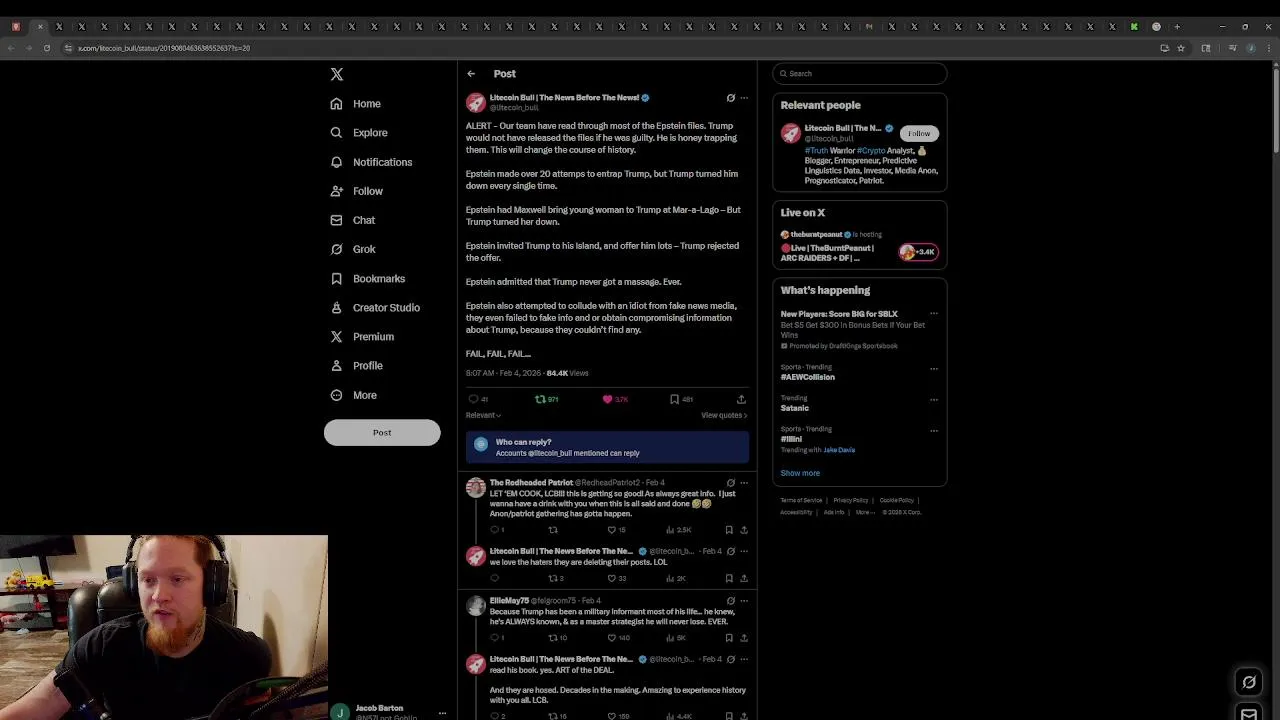Open Follow in sidebar
The image size is (1280, 720).
(357, 191)
